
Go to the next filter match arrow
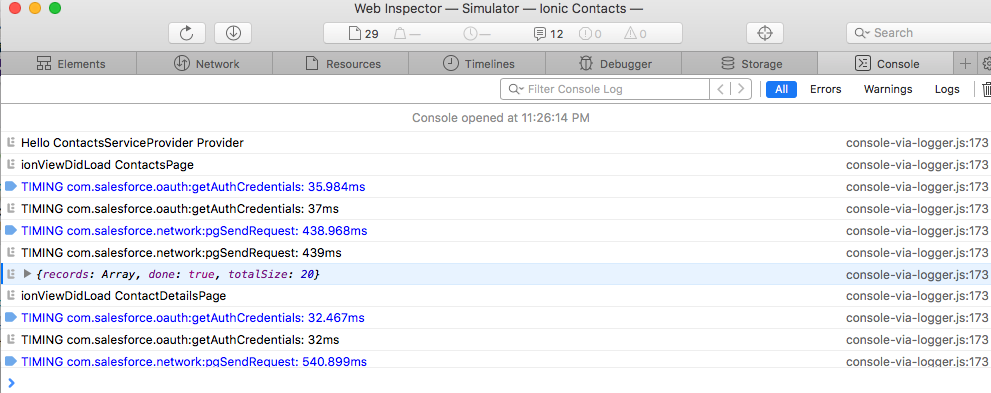coord(741,89)
